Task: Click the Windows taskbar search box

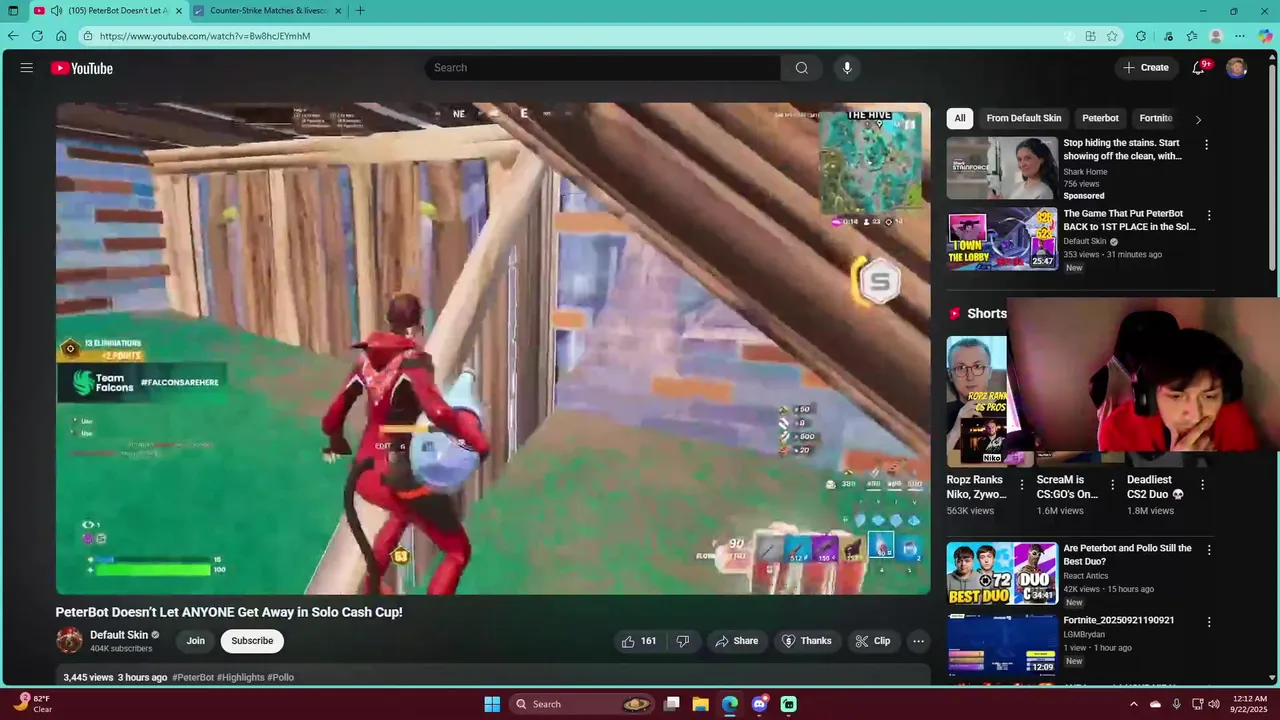Action: [x=582, y=704]
